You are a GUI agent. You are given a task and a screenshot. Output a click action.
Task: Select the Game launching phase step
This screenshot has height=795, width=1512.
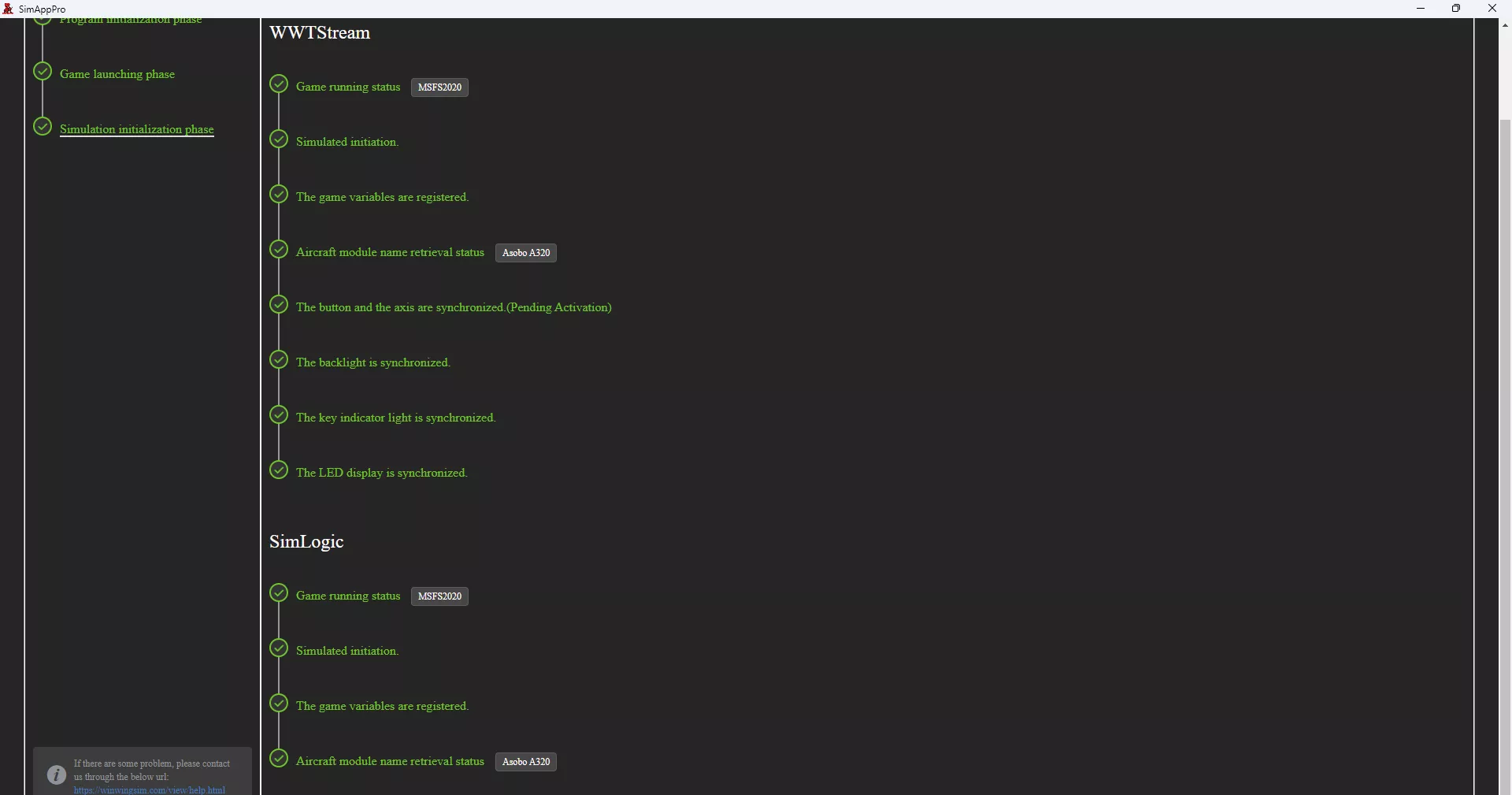coord(117,74)
